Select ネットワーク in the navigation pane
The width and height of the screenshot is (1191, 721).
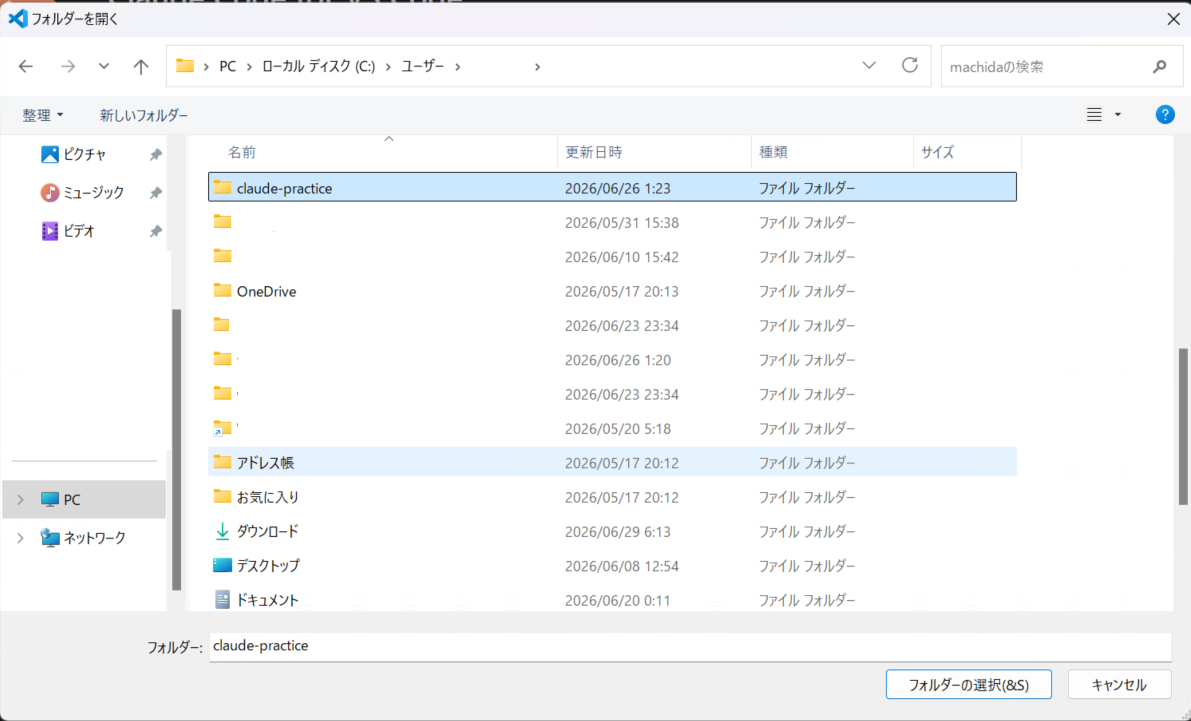point(94,538)
